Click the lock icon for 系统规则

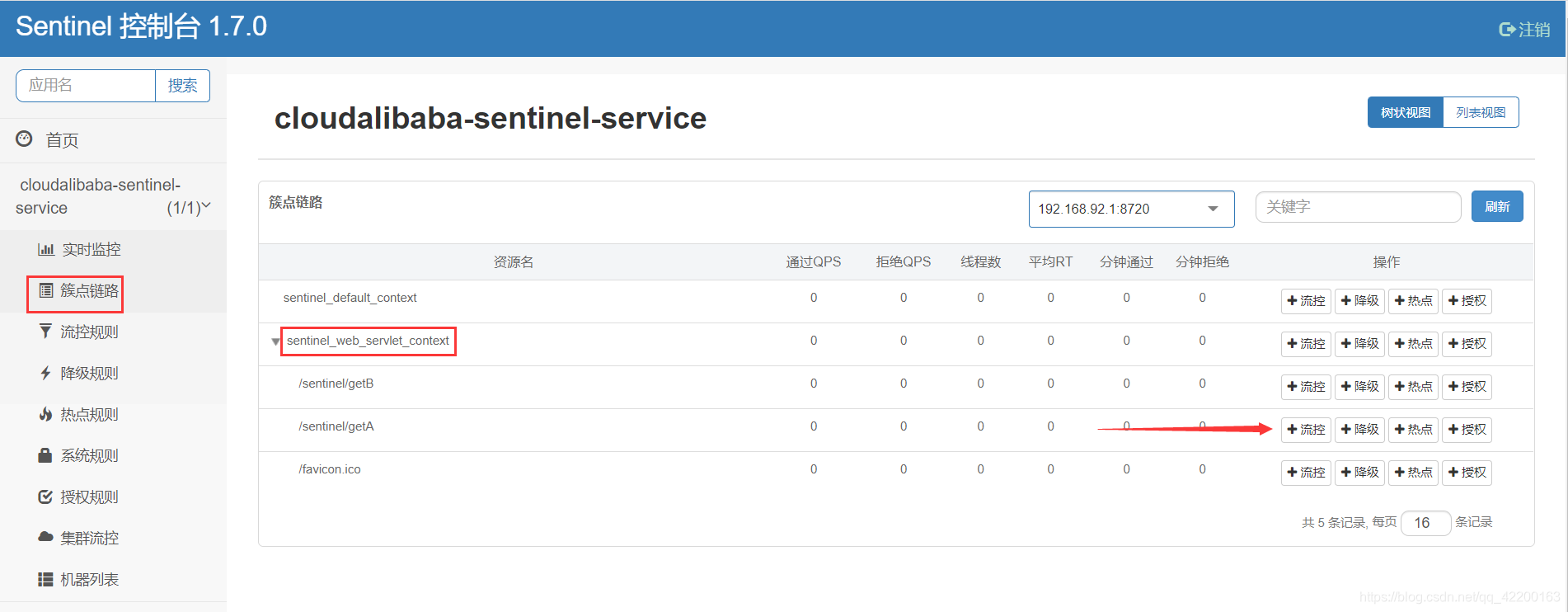point(45,455)
